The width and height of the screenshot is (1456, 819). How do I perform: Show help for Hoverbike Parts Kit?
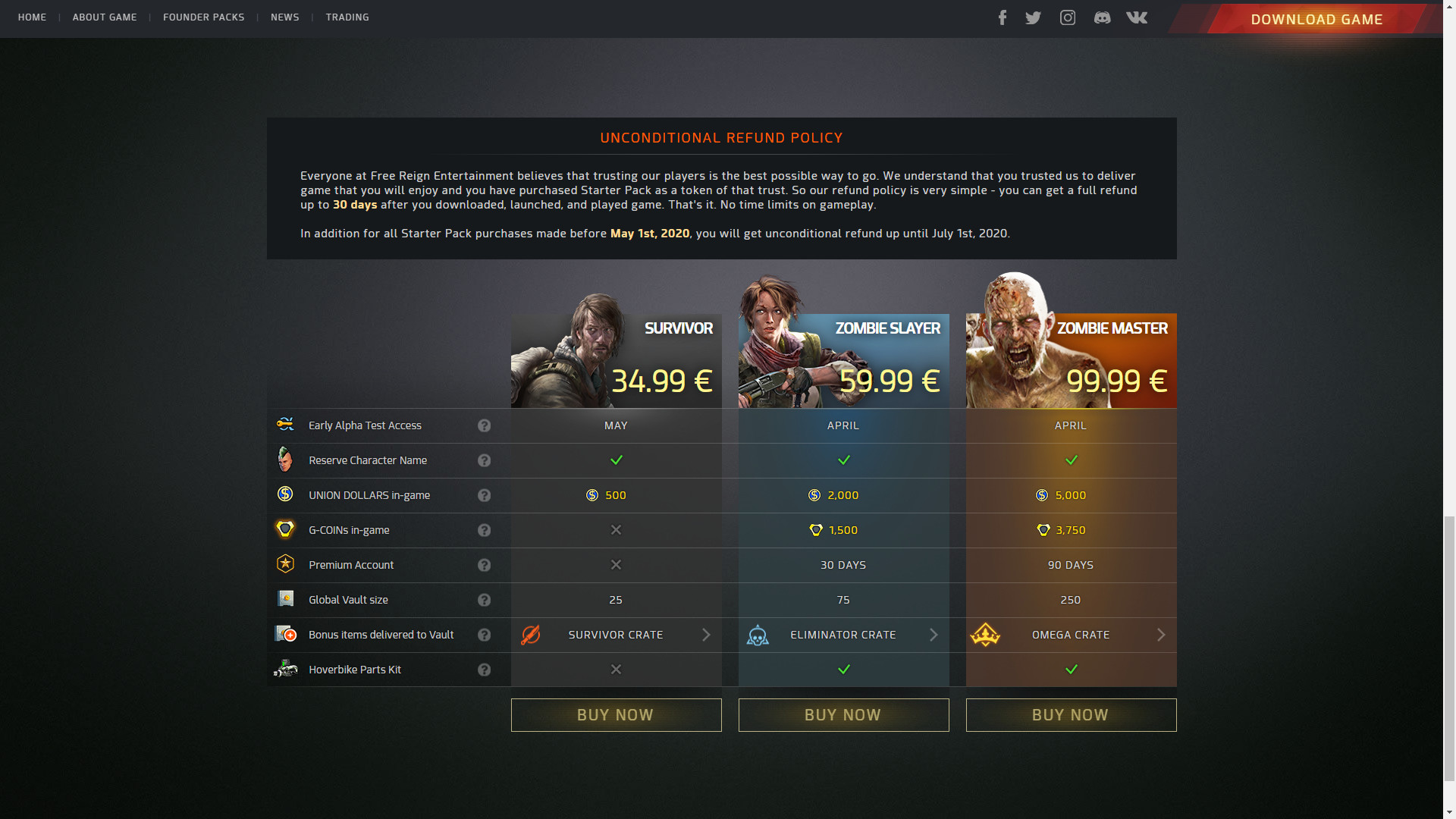[484, 670]
